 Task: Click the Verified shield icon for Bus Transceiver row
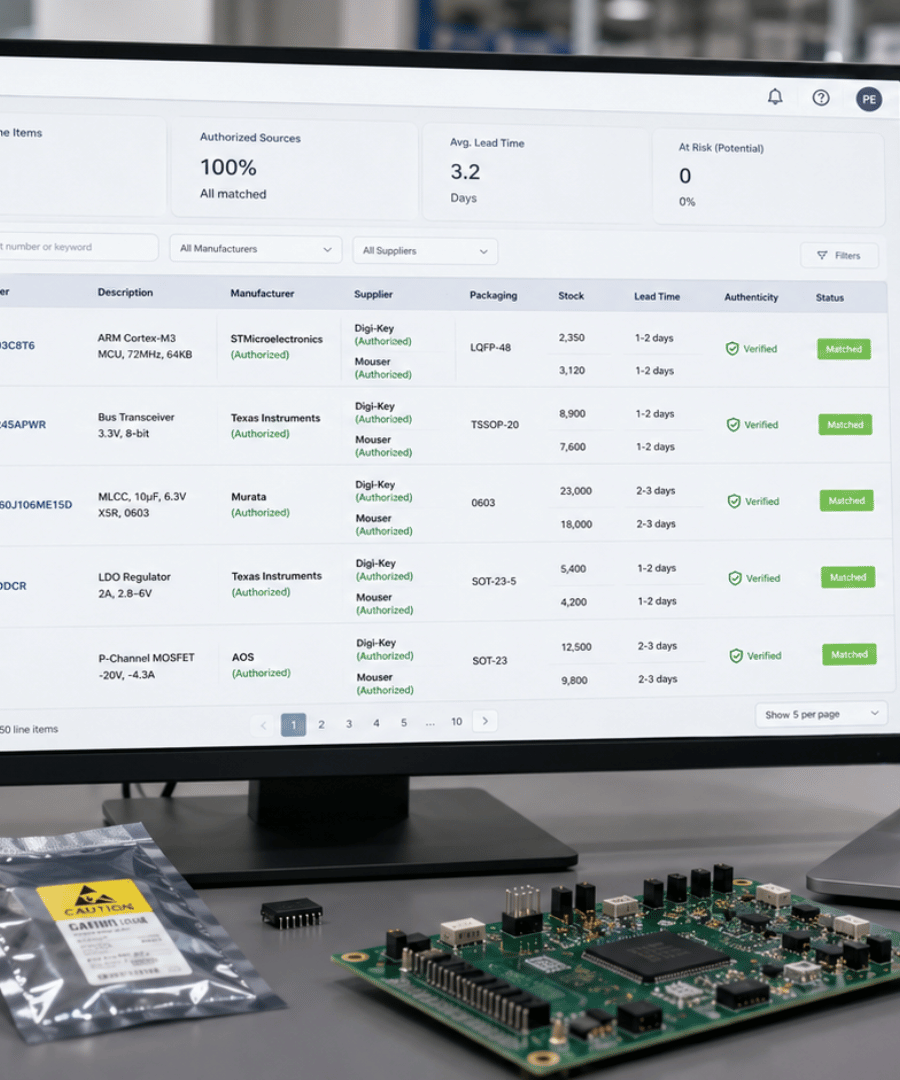[733, 425]
